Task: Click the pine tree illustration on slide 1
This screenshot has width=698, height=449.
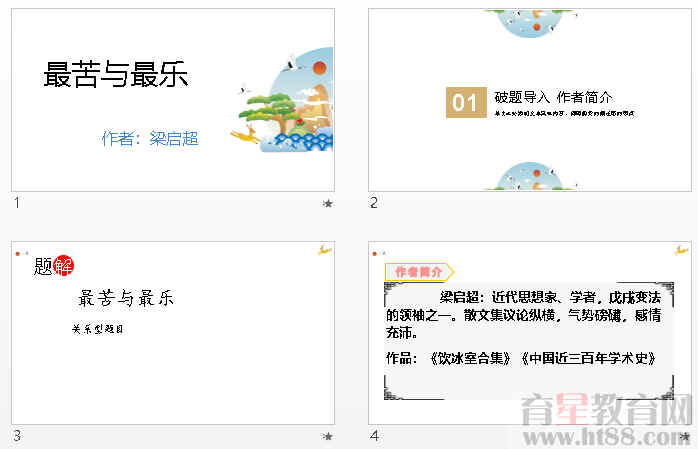Action: (268, 108)
